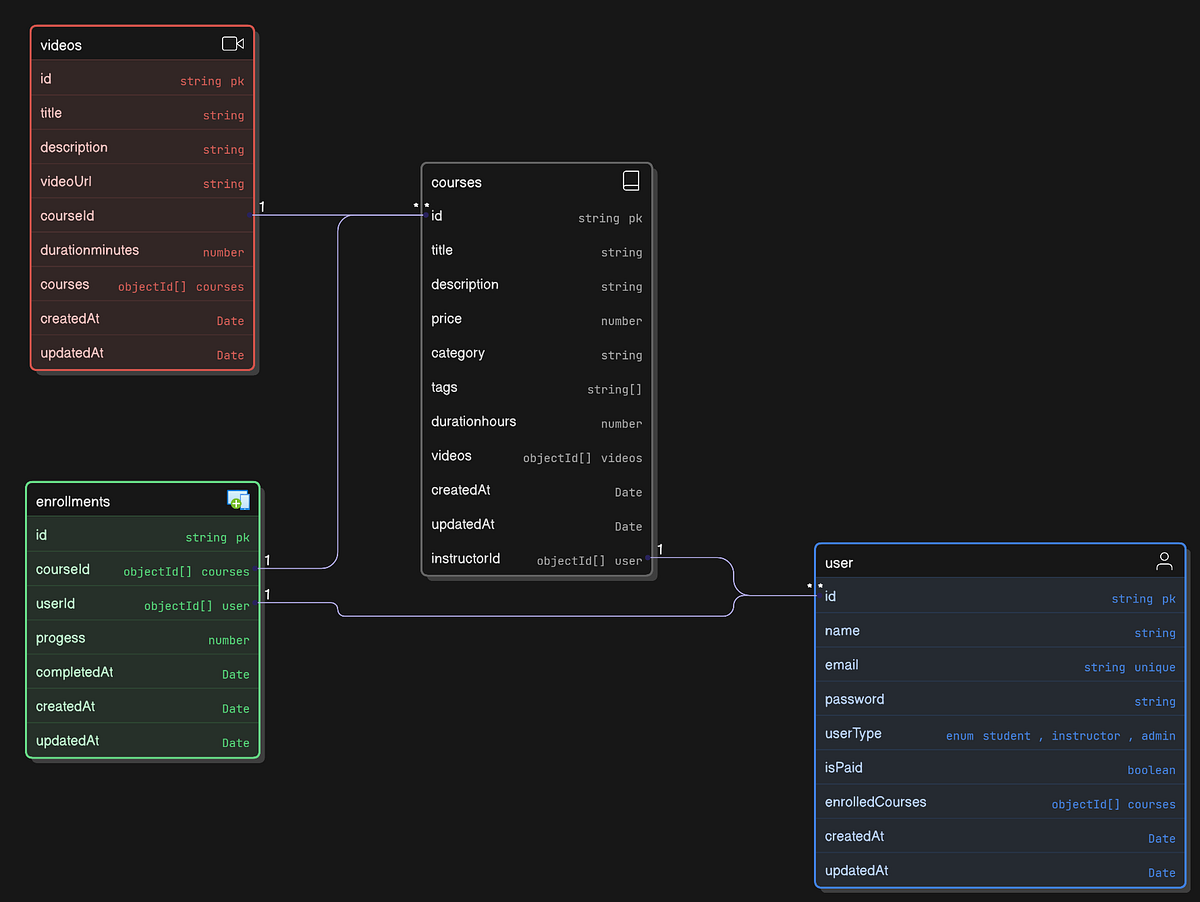Click the pk badge on videos id field
The image size is (1200, 902).
(237, 80)
